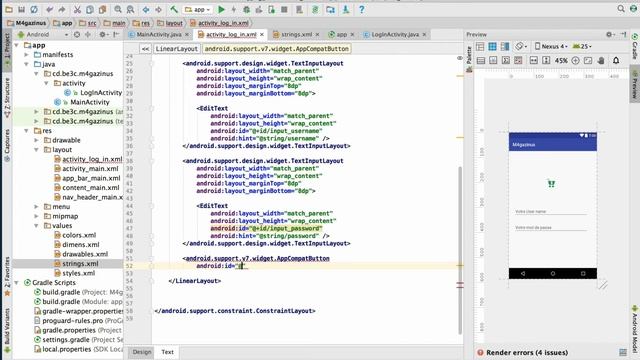This screenshot has width=640, height=360.
Task: Switch preview to Design view mode
Action: pyautogui.click(x=480, y=47)
